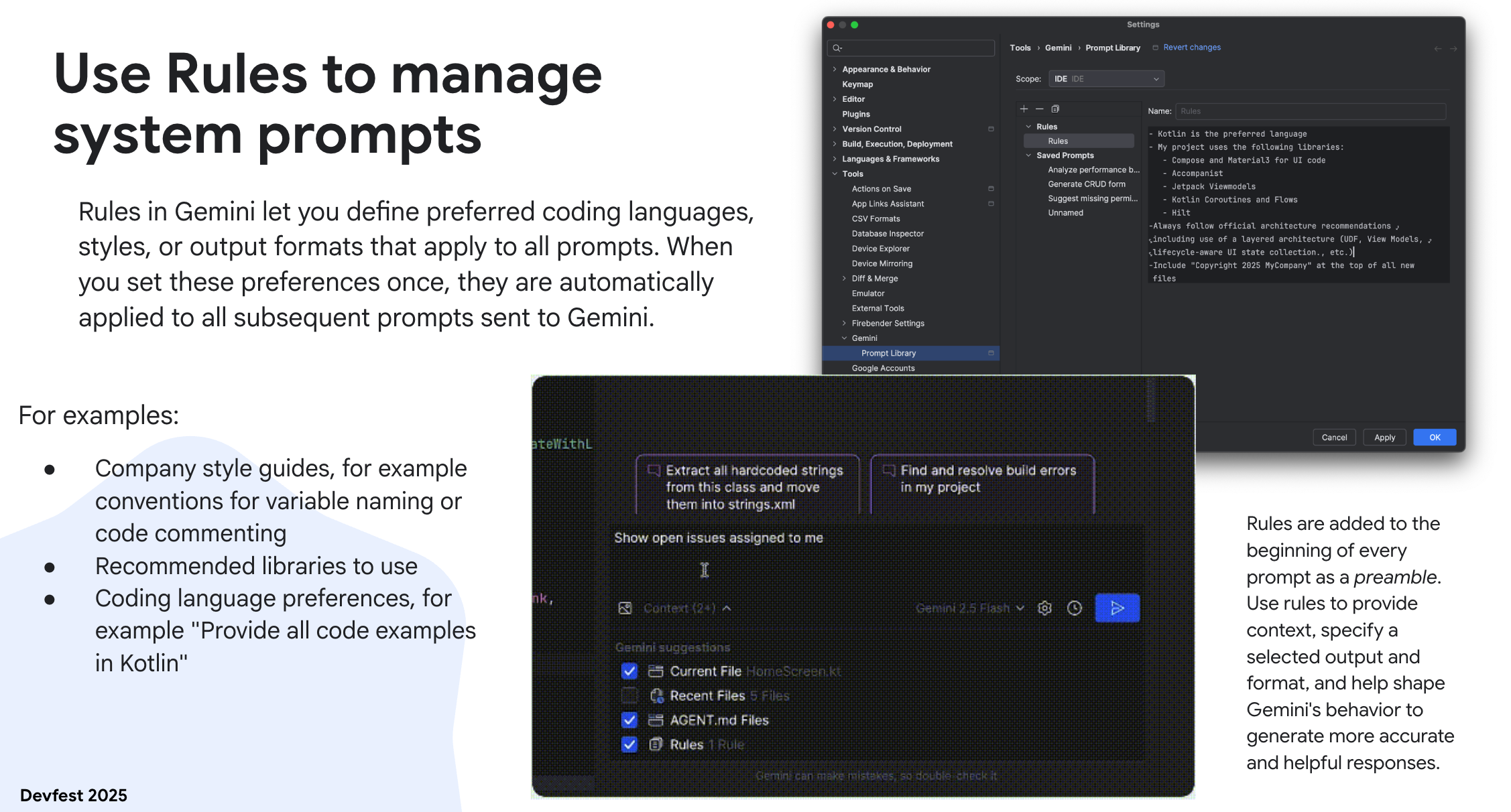The height and width of the screenshot is (812, 1511).
Task: Click the settings search magnifier icon
Action: [x=837, y=48]
